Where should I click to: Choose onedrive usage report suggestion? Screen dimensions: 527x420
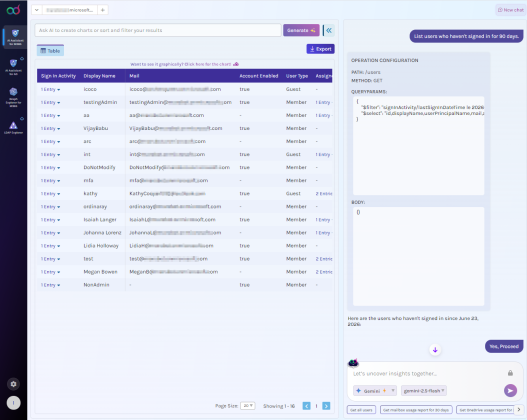click(486, 410)
